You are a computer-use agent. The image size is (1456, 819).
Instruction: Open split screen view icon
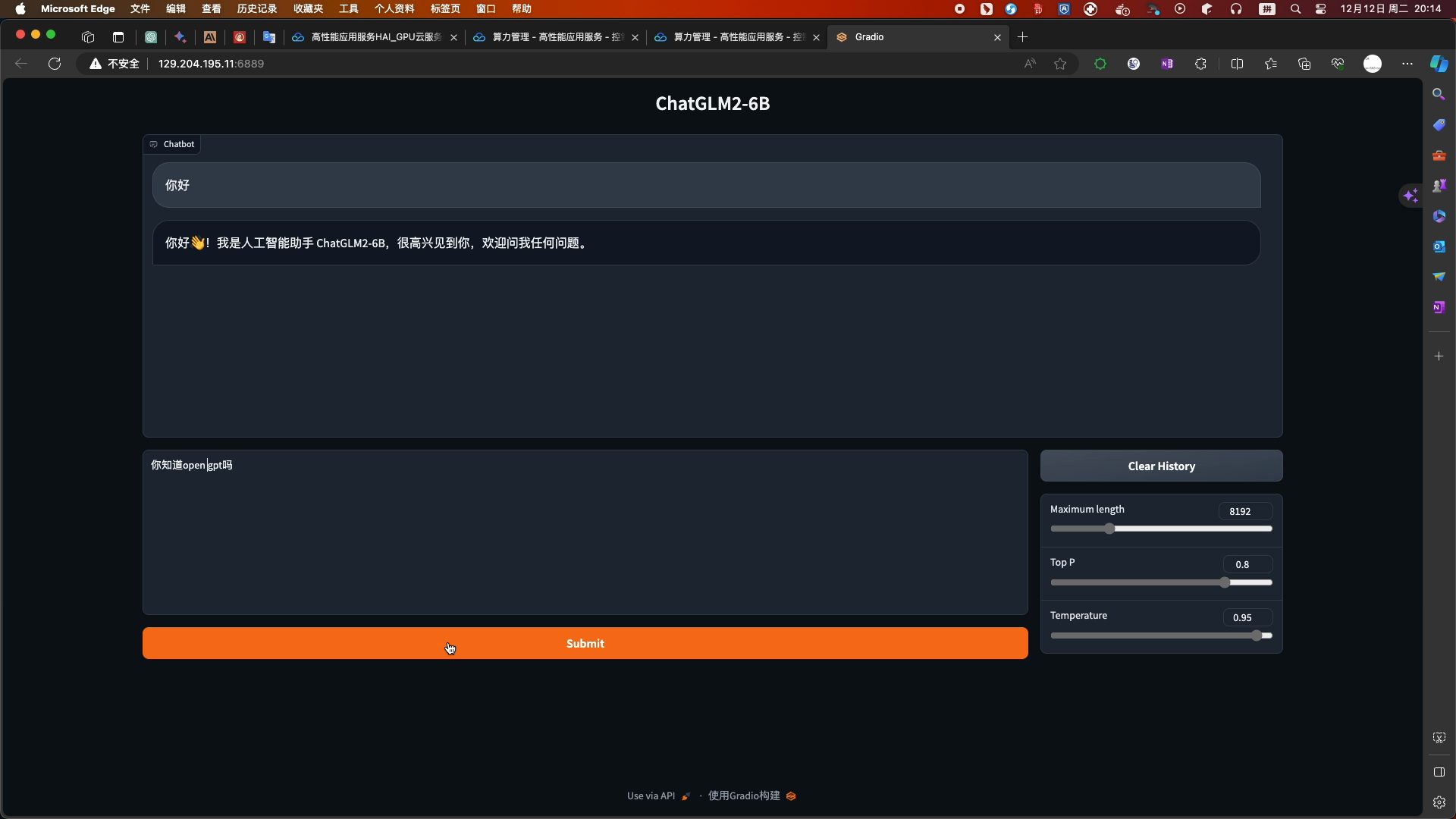point(1237,64)
